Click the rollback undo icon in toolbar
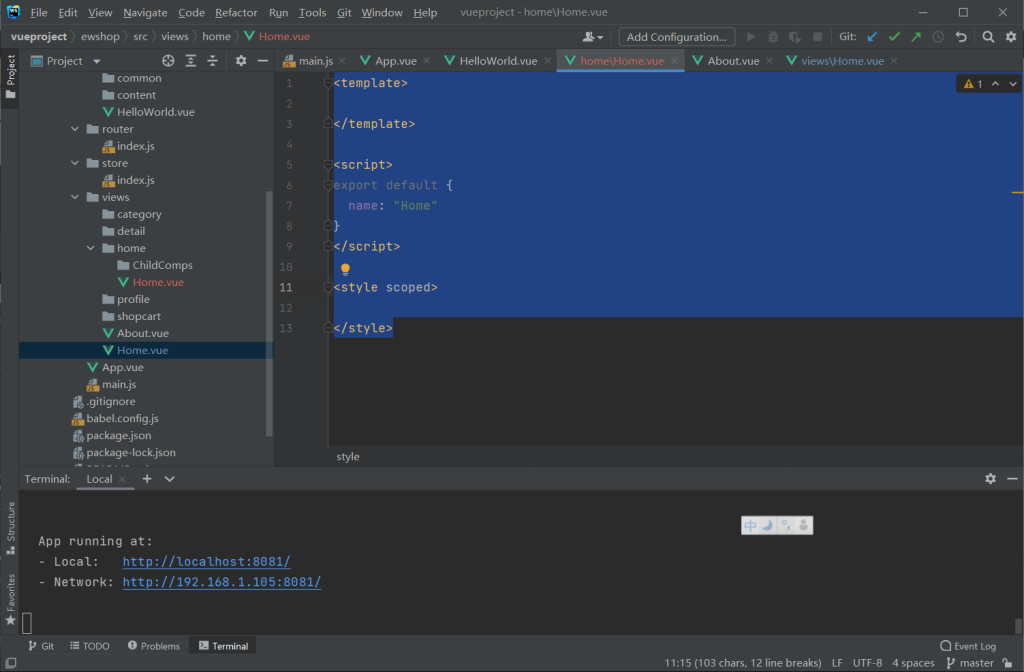Viewport: 1024px width, 672px height. (961, 37)
